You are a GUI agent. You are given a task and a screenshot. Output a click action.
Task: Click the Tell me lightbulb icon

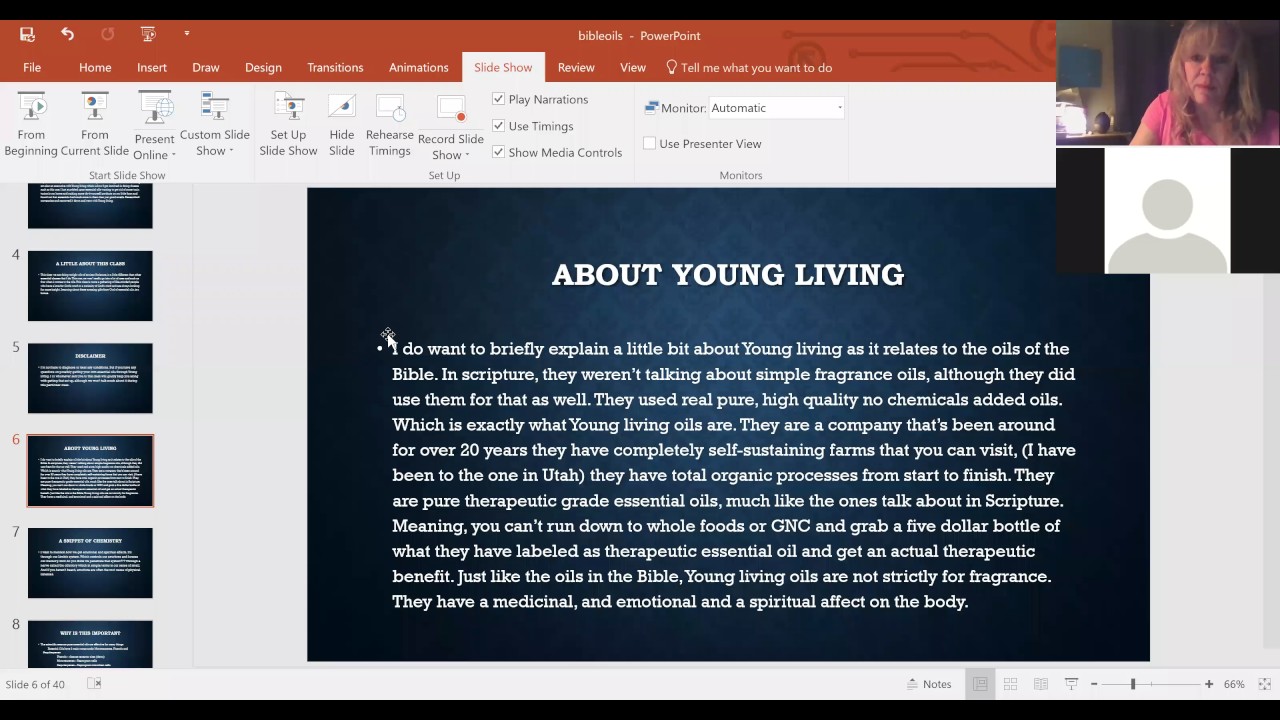click(672, 67)
